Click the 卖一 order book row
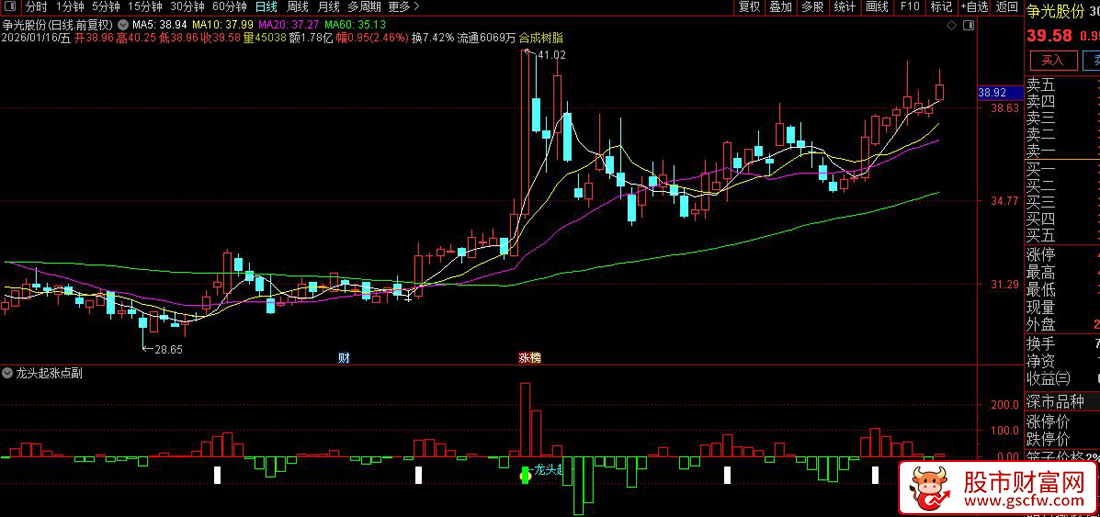Screen dimensions: 1100x517 click(1062, 150)
